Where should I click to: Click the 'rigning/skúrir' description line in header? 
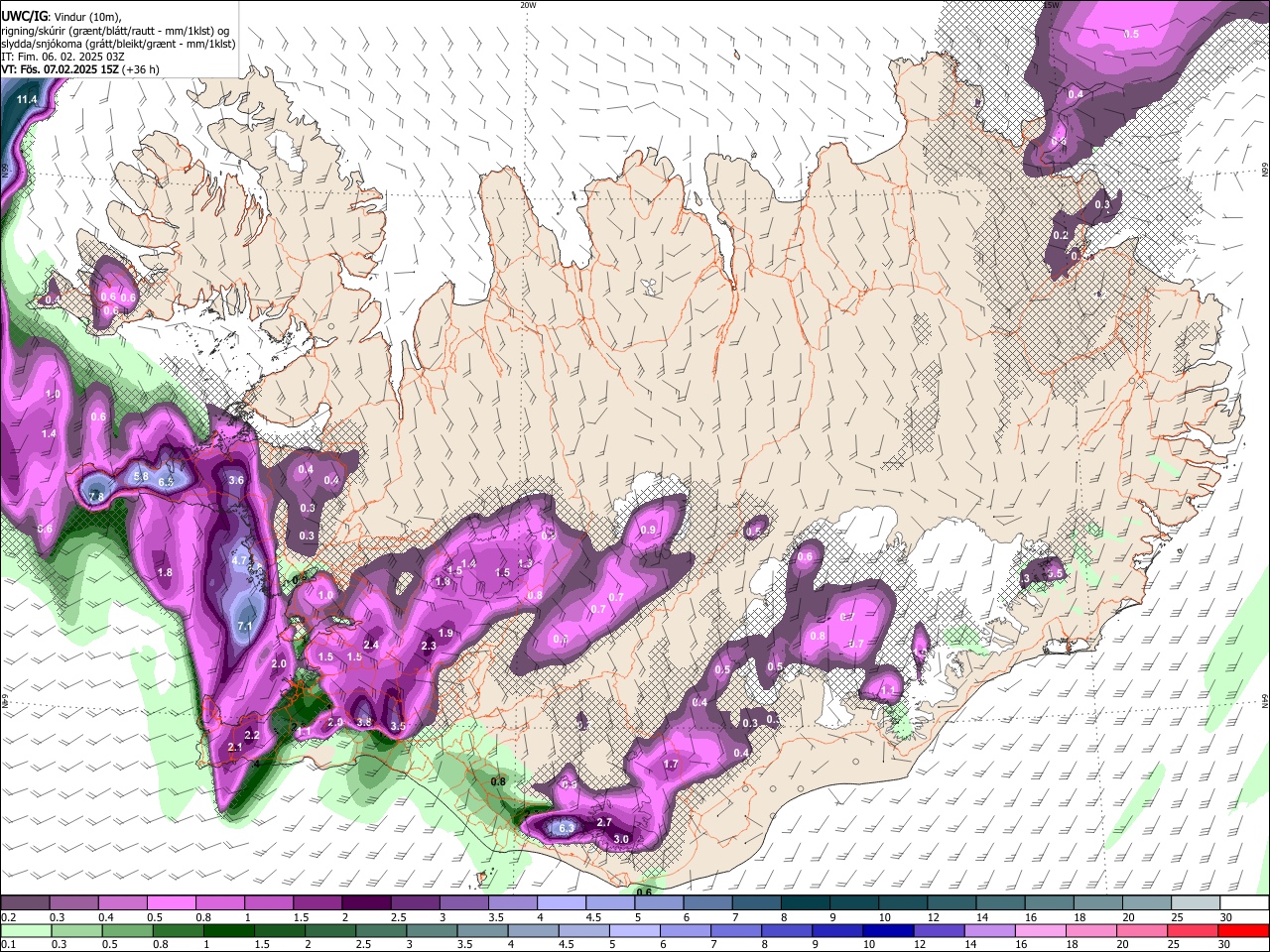(114, 30)
